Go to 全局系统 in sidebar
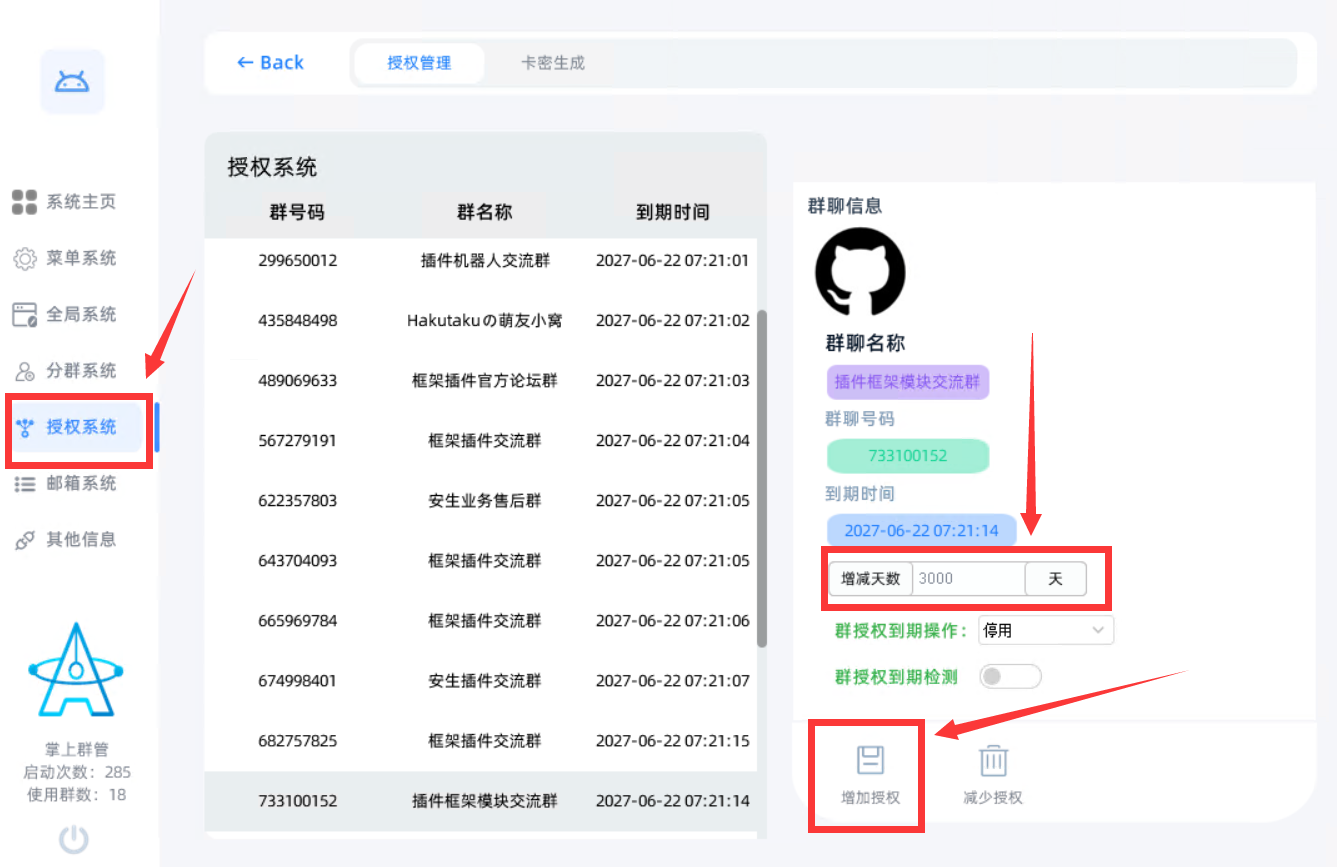1337x867 pixels. click(66, 315)
